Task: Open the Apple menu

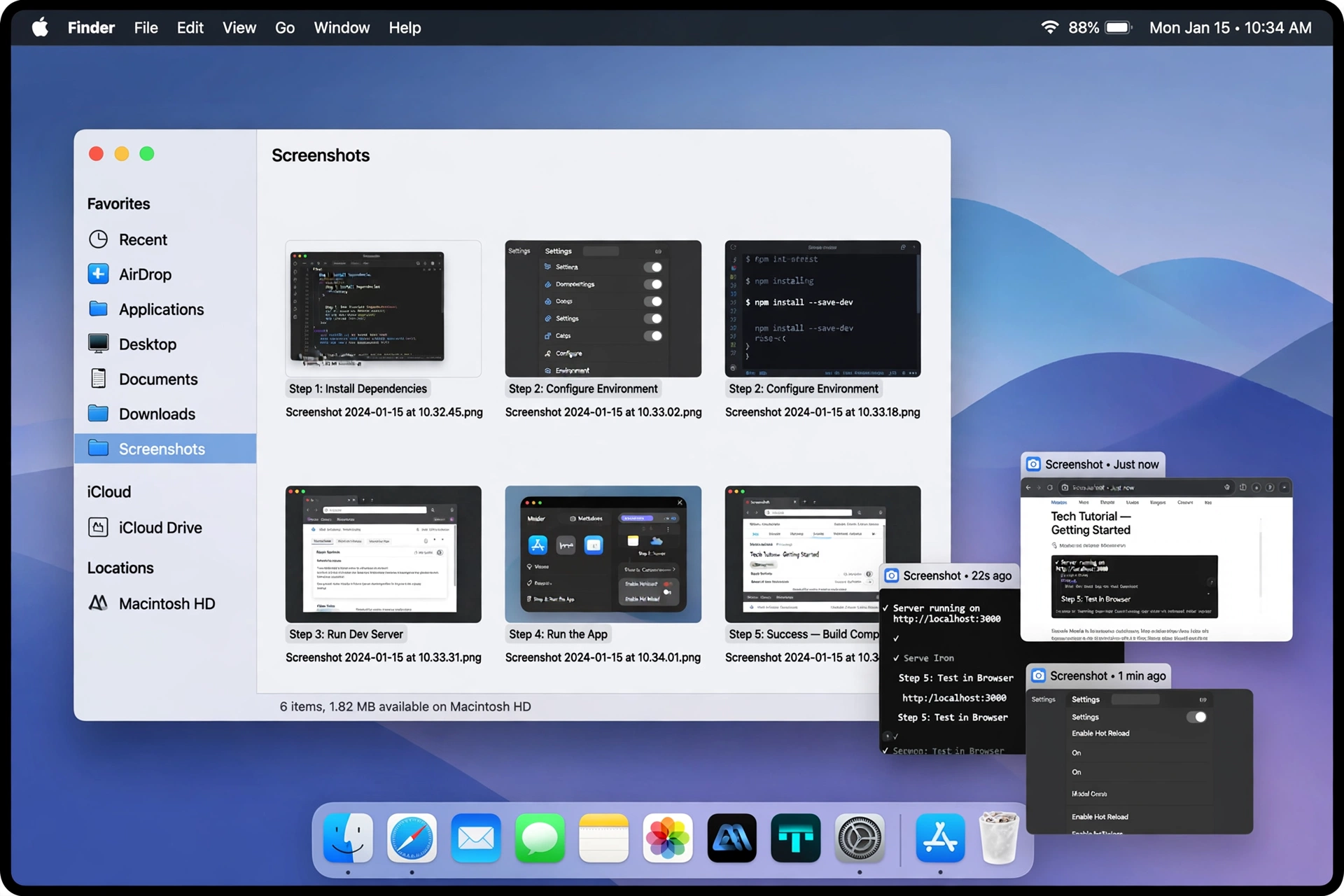Action: tap(41, 27)
